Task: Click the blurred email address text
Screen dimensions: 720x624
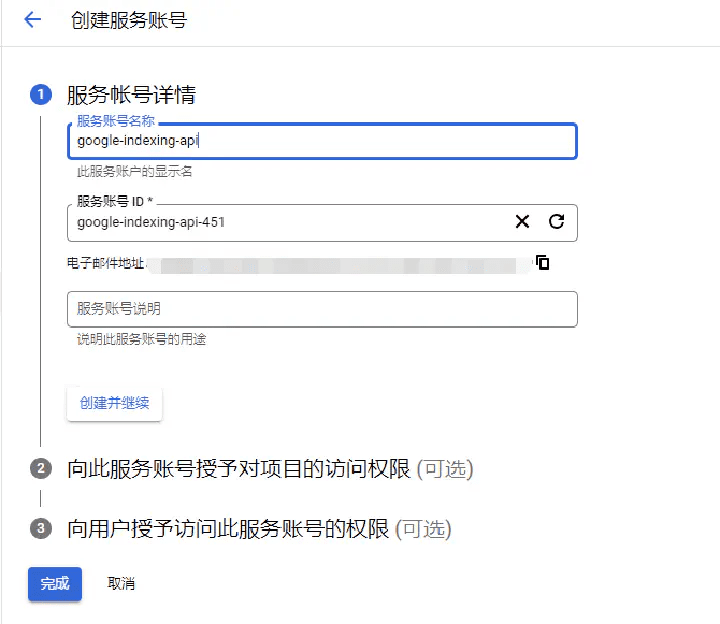Action: (340, 264)
